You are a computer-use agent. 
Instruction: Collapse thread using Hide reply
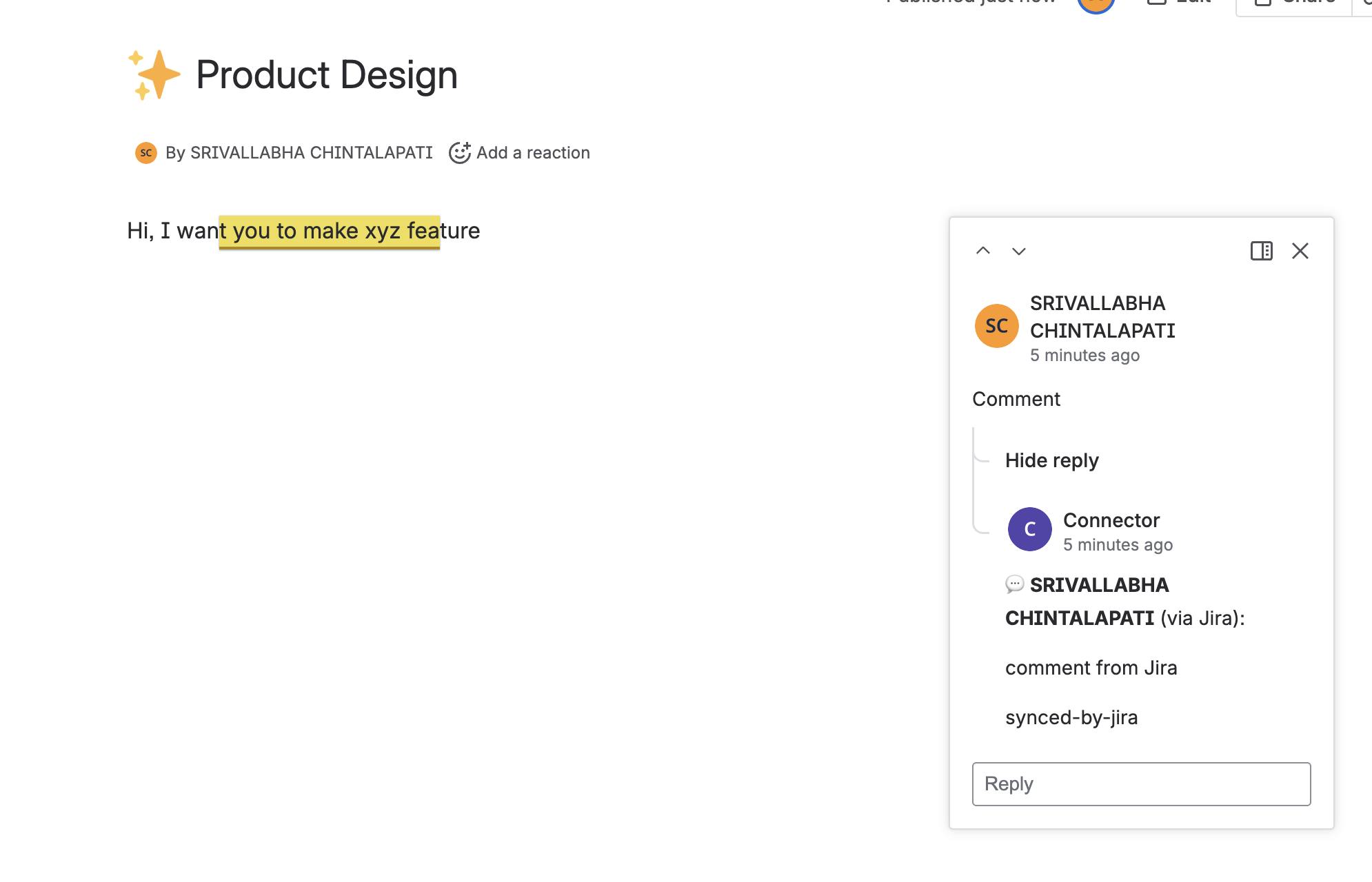coord(1051,460)
